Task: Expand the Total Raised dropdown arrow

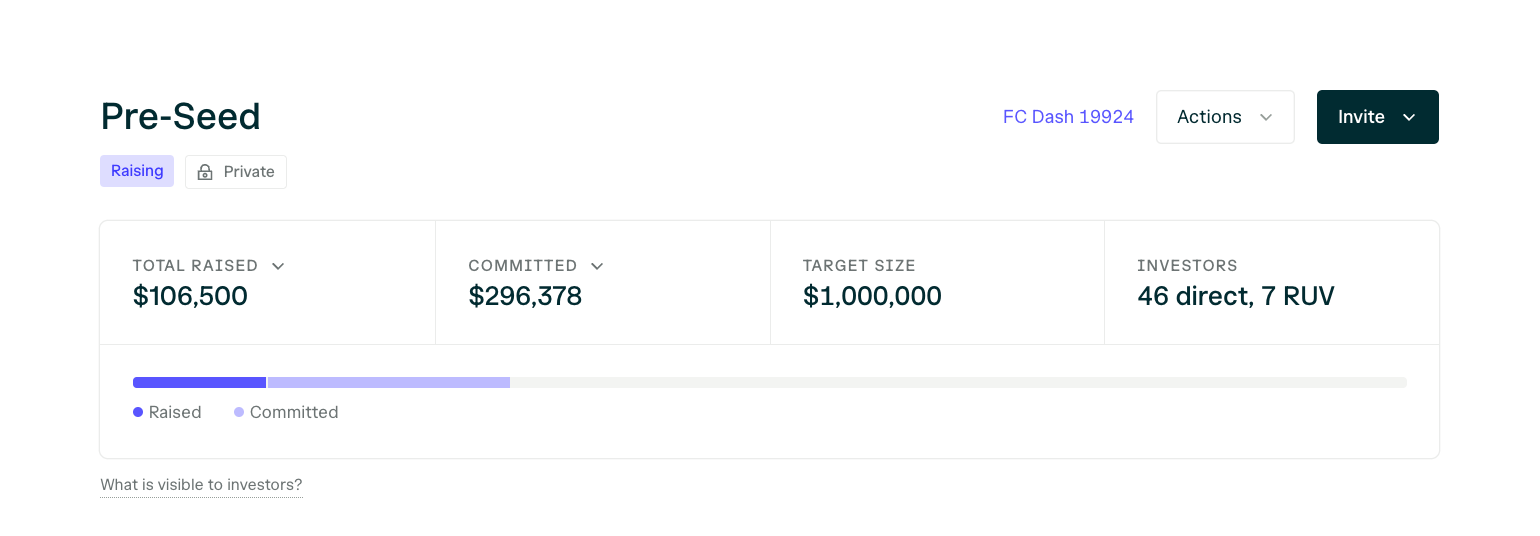Action: tap(278, 266)
